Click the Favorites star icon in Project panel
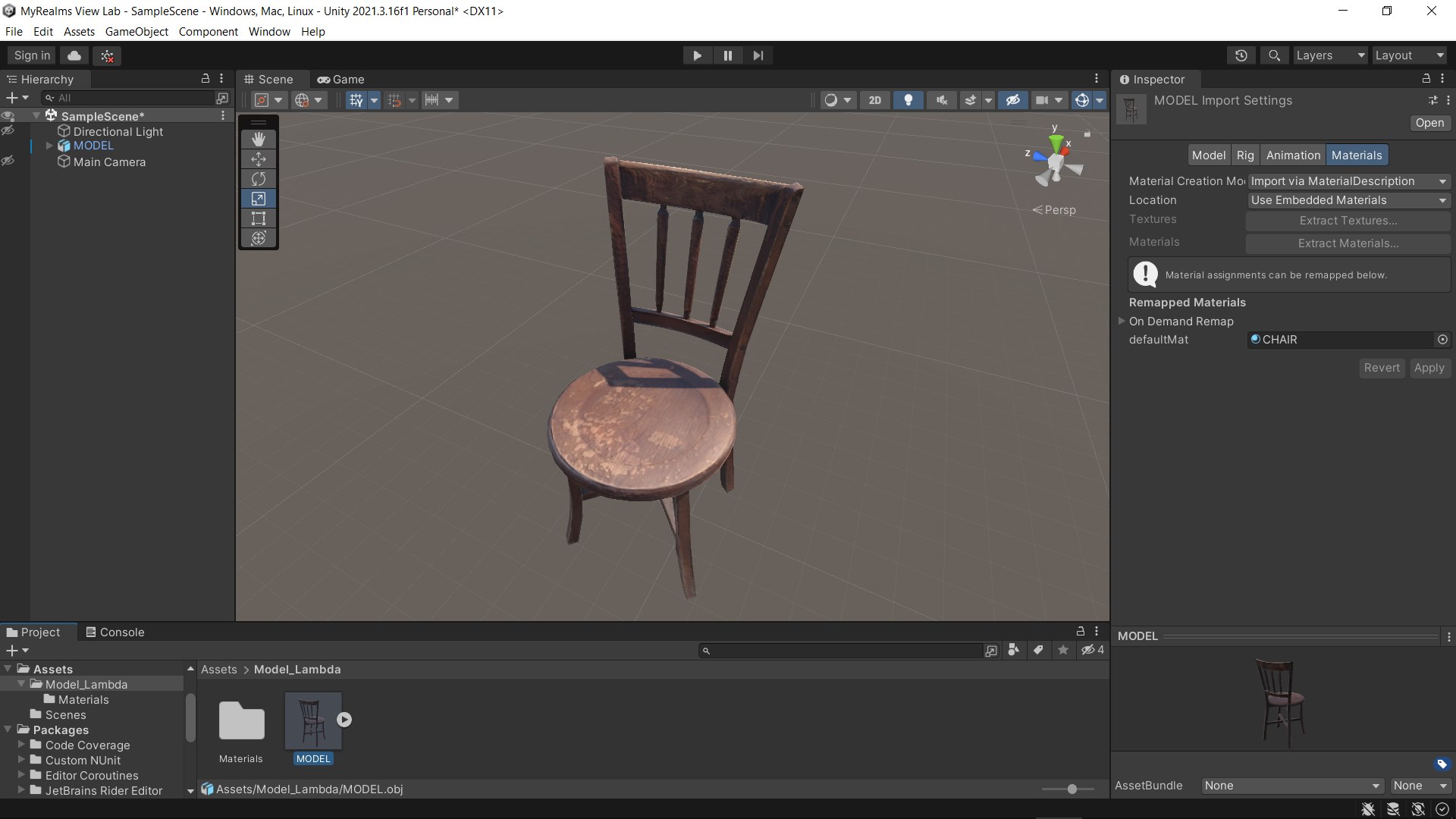1456x819 pixels. [1063, 650]
